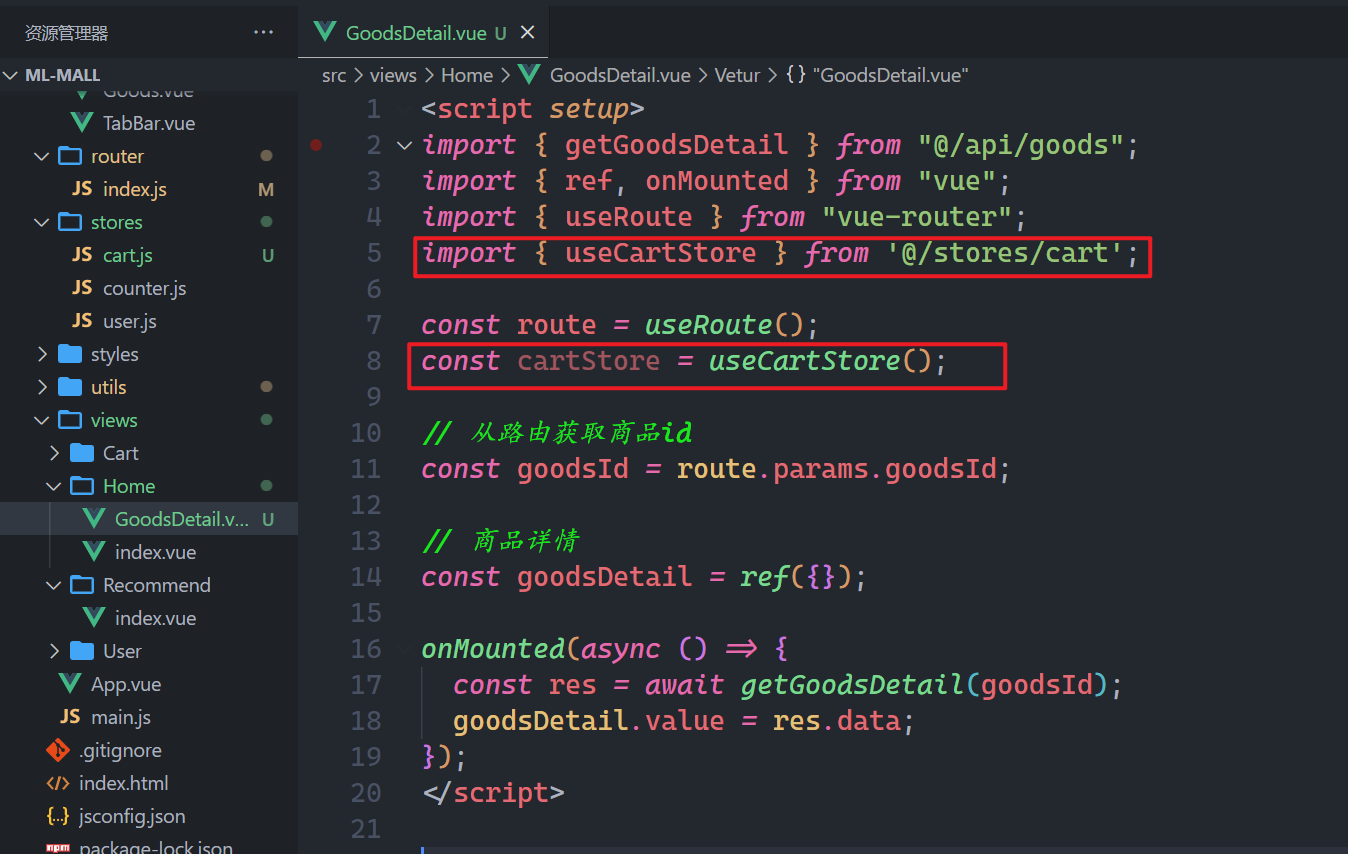Click the JS icon beside counter.js
The height and width of the screenshot is (854, 1348).
point(82,288)
